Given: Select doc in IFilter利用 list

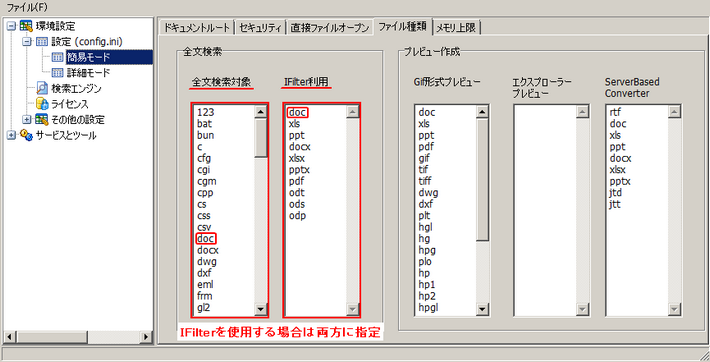Looking at the screenshot, I should pos(297,112).
